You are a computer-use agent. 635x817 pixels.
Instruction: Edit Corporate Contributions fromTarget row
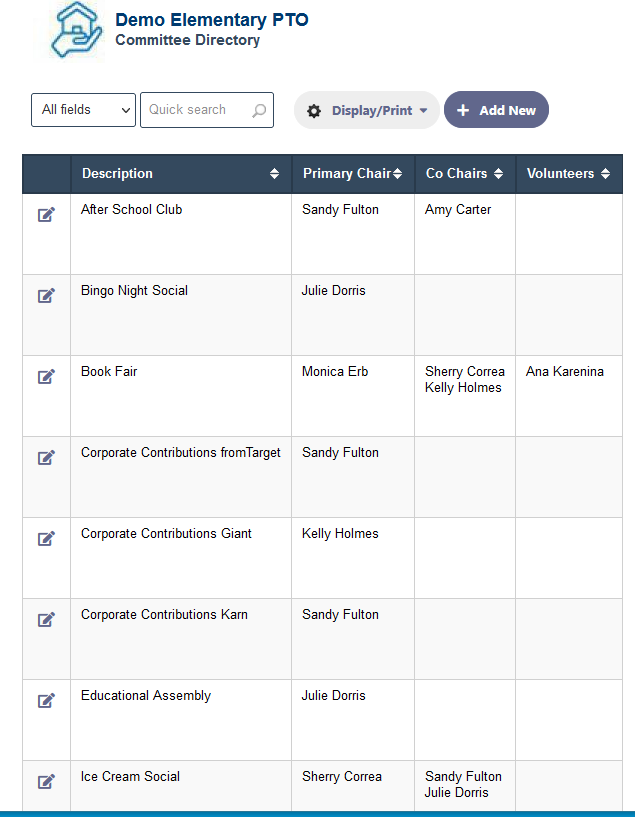pos(46,457)
